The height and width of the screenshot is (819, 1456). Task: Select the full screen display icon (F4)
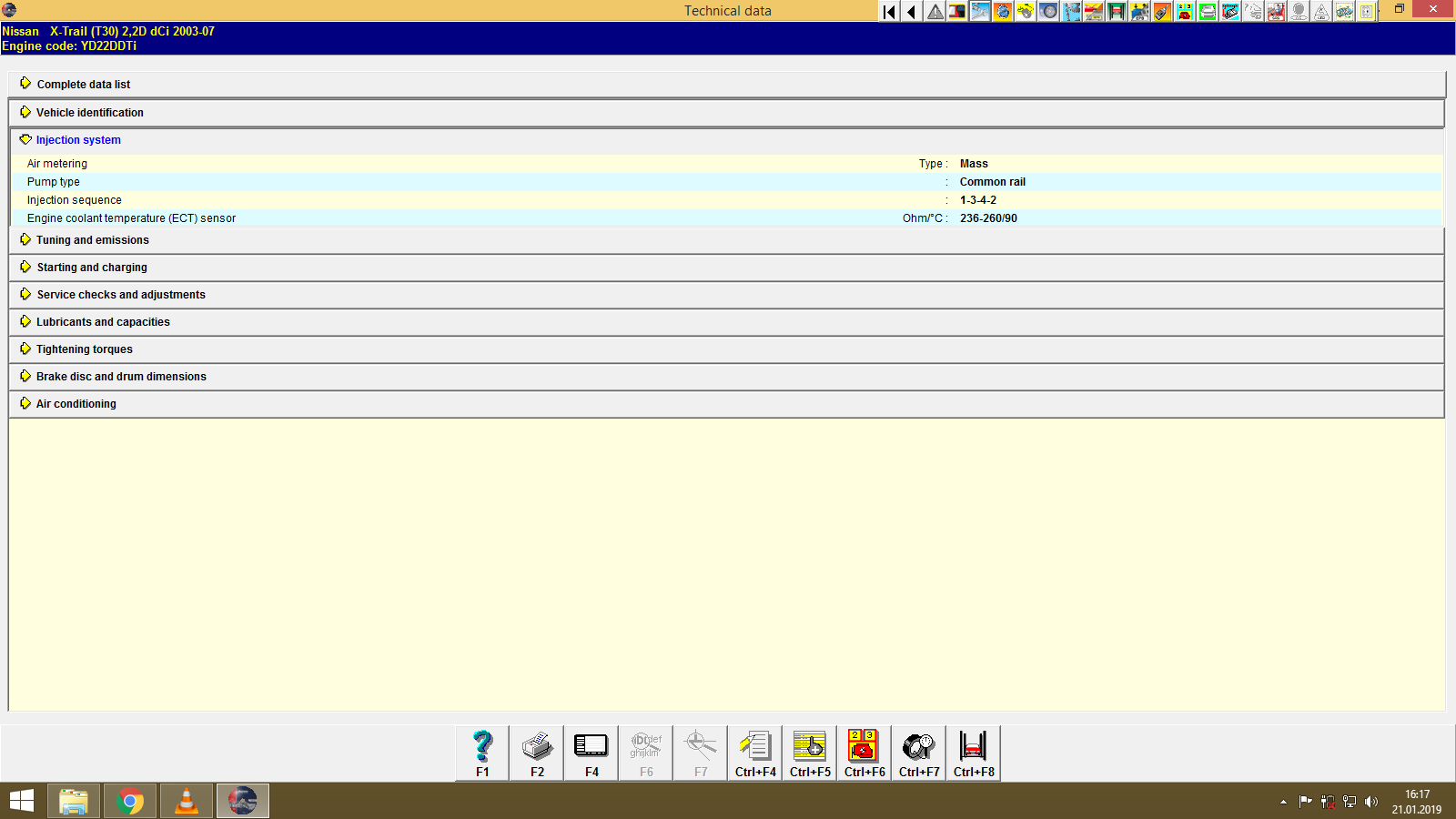tap(591, 753)
